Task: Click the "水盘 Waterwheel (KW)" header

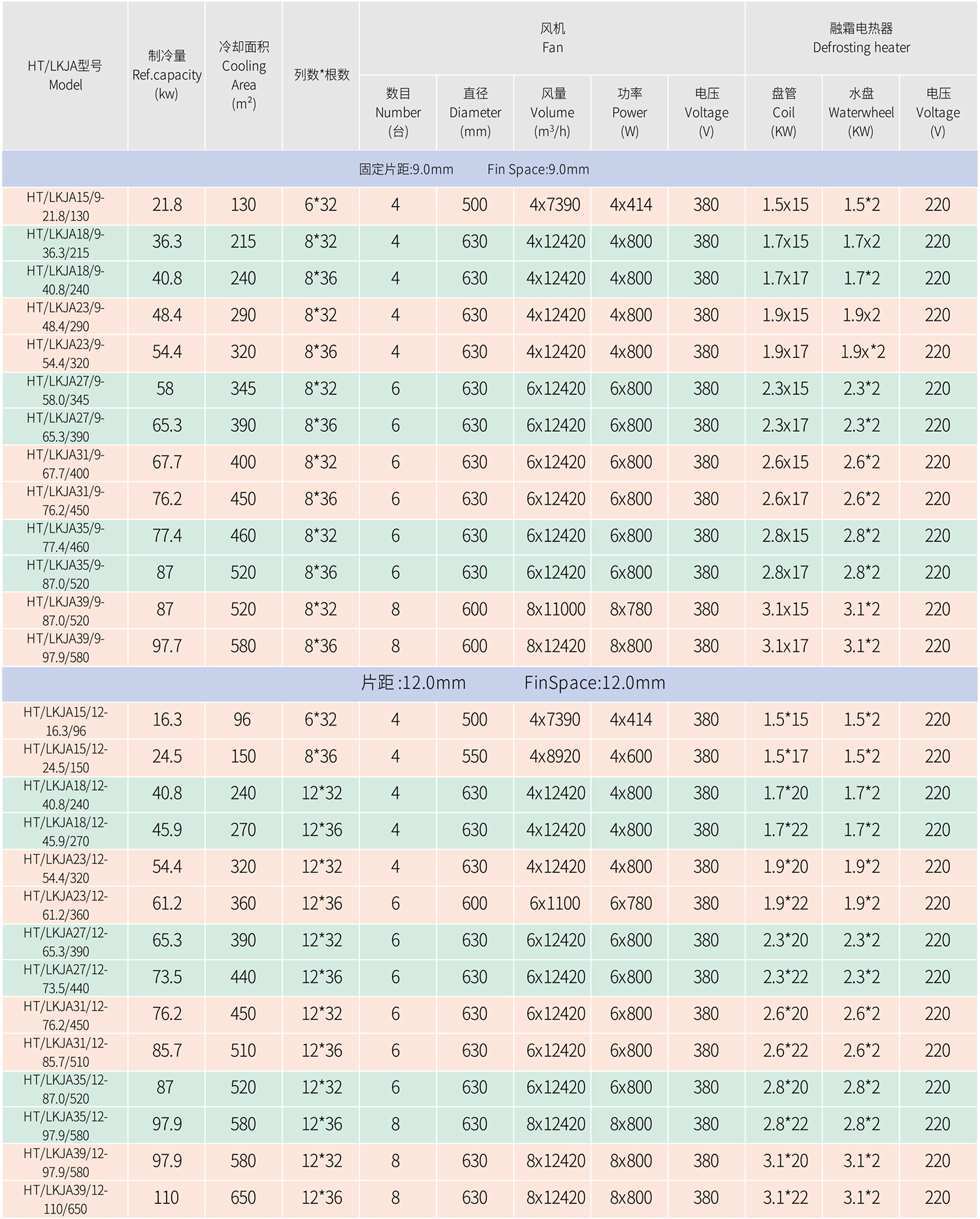Action: click(x=861, y=112)
